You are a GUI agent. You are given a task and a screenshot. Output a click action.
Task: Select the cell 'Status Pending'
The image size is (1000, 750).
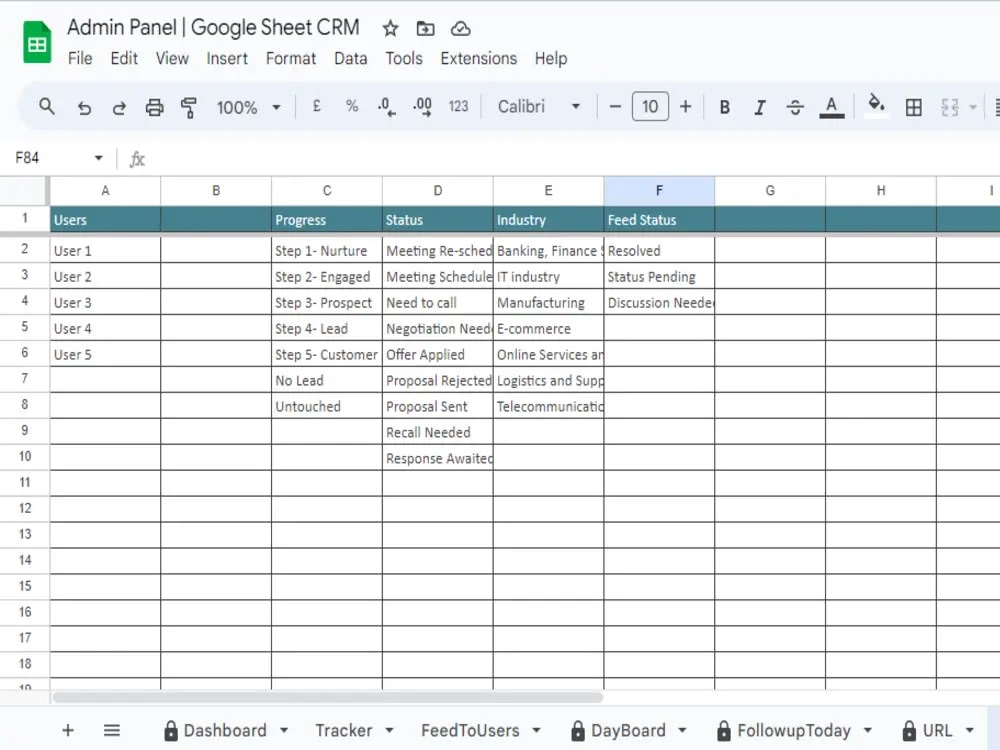click(x=659, y=277)
